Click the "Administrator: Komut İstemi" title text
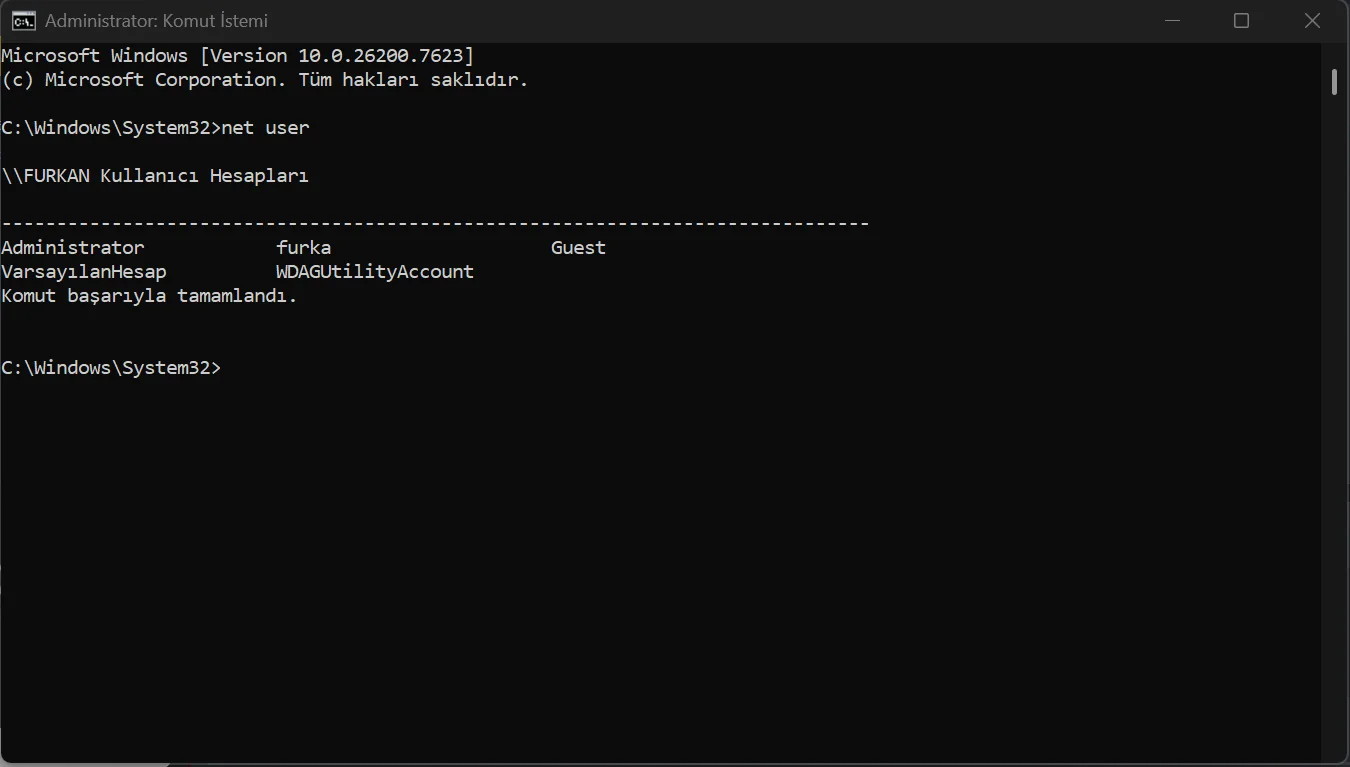The width and height of the screenshot is (1350, 767). click(x=156, y=21)
